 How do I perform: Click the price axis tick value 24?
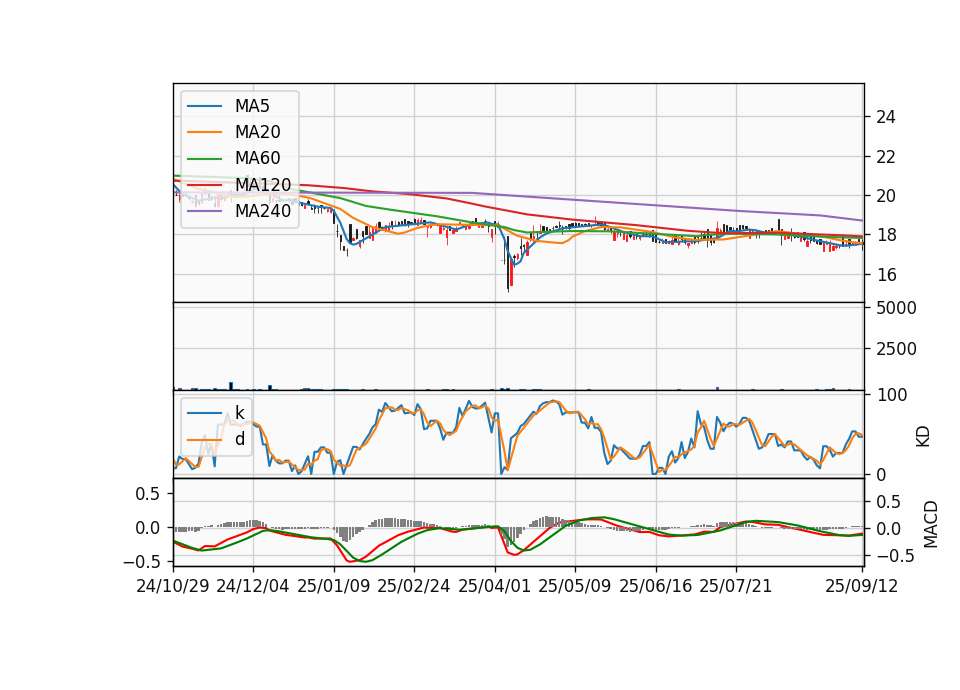click(x=885, y=117)
